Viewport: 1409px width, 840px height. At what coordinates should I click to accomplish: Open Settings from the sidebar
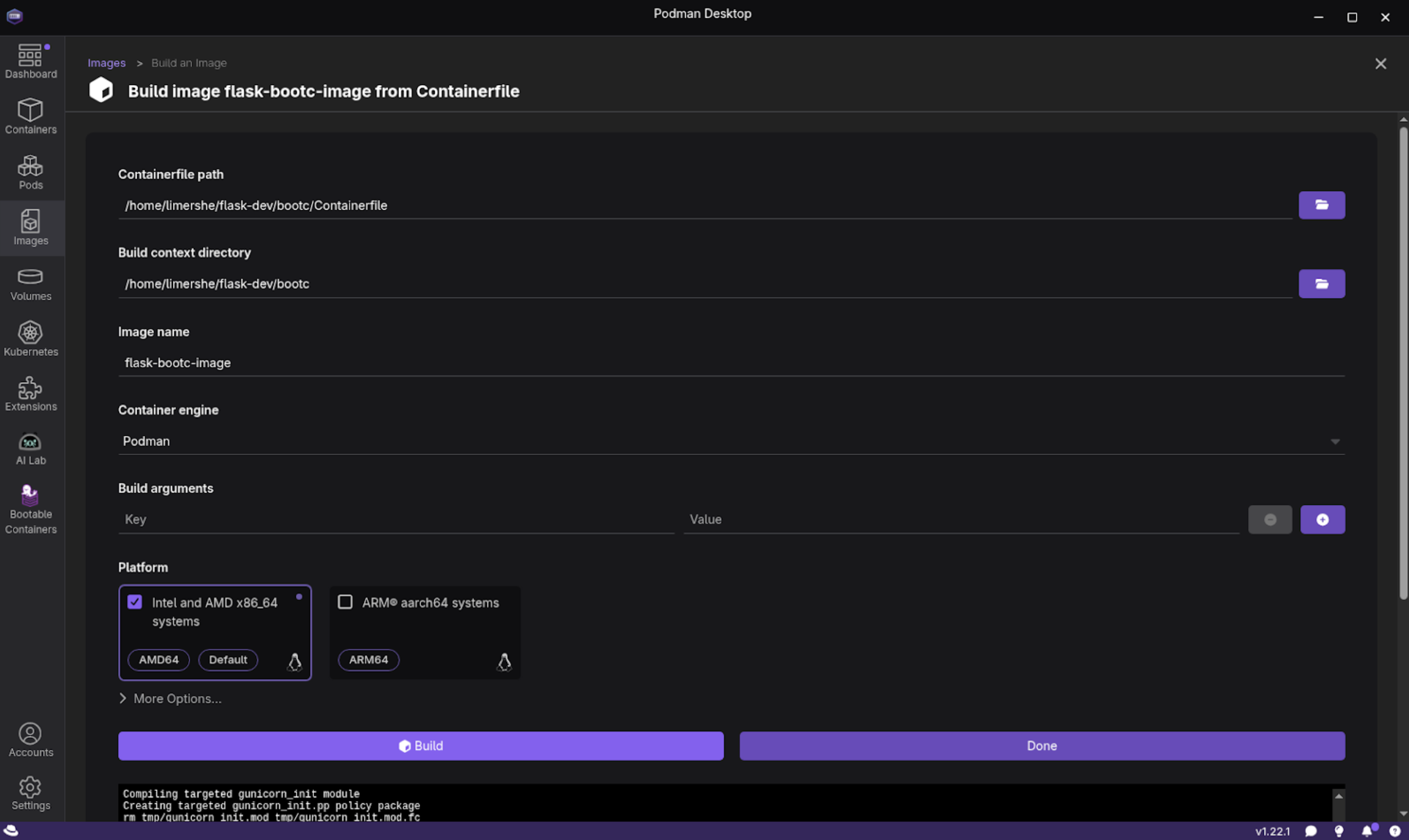point(31,793)
